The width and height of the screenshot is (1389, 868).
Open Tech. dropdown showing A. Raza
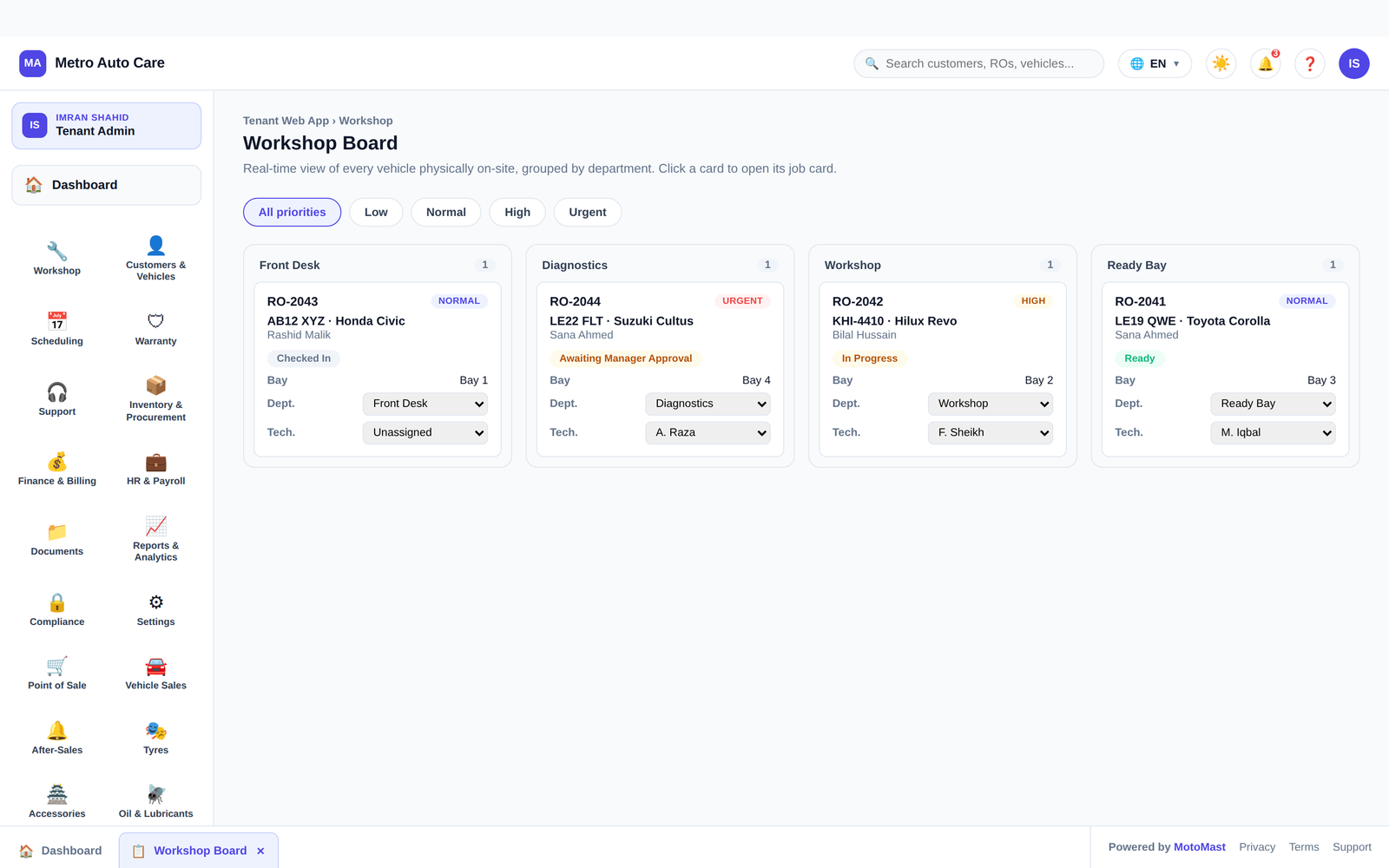pos(708,432)
